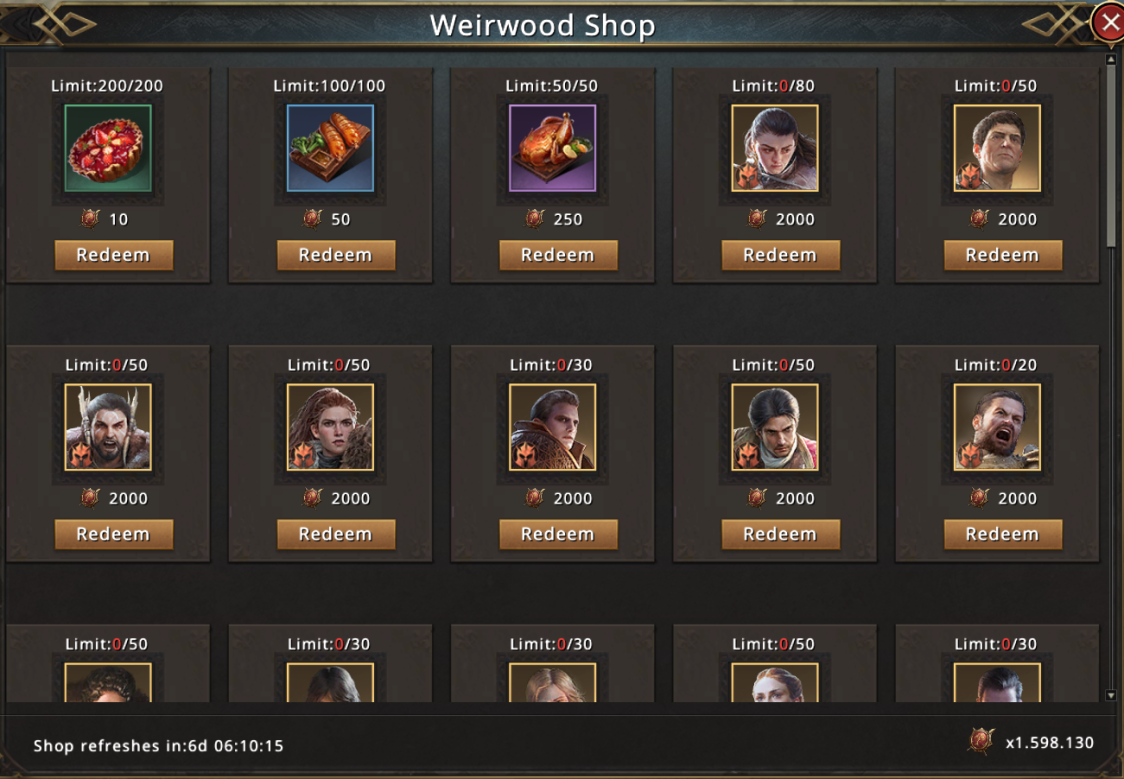
Task: Click the weirwood currency icon beside x1.598.130
Action: tap(981, 741)
